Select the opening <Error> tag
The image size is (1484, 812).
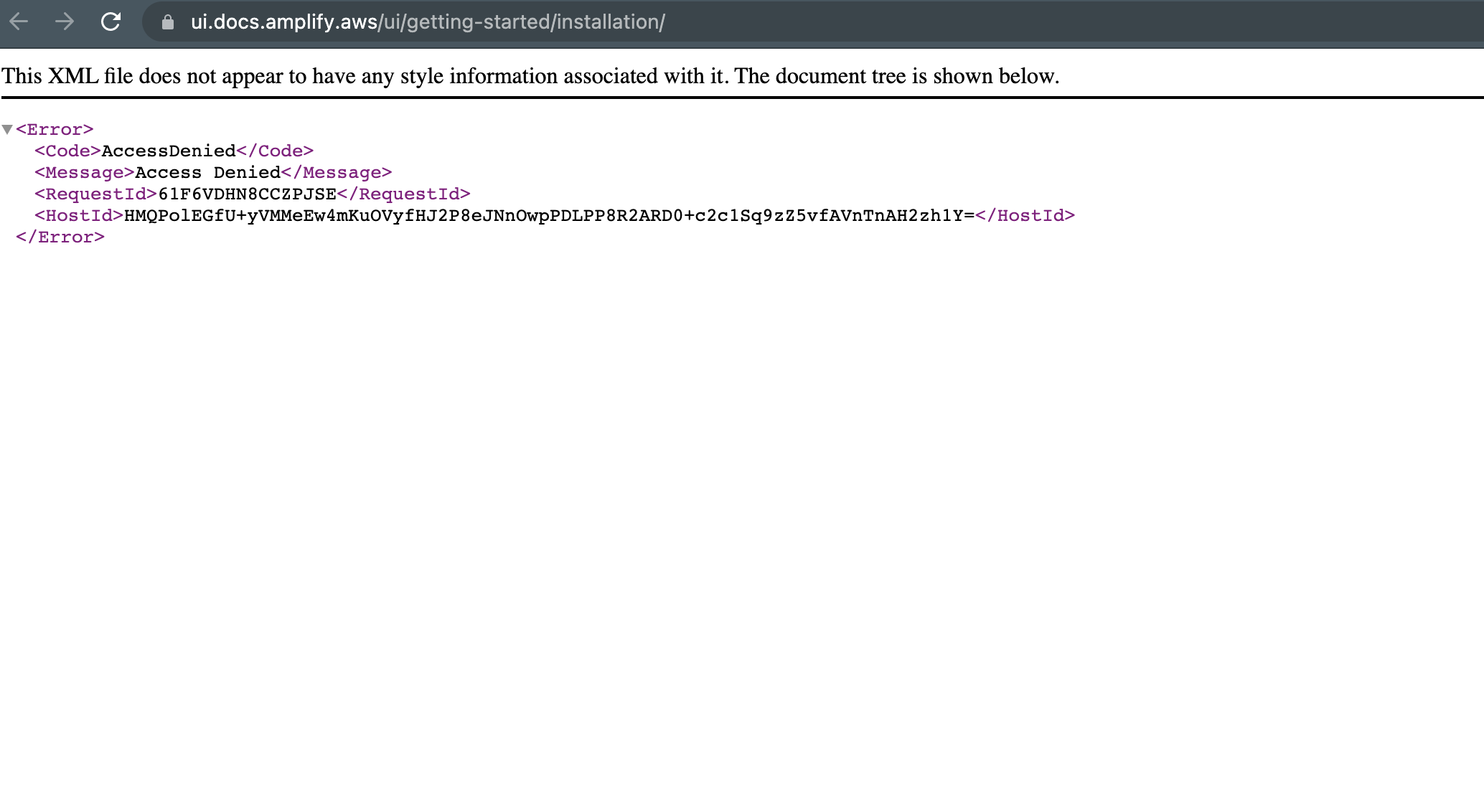coord(55,129)
